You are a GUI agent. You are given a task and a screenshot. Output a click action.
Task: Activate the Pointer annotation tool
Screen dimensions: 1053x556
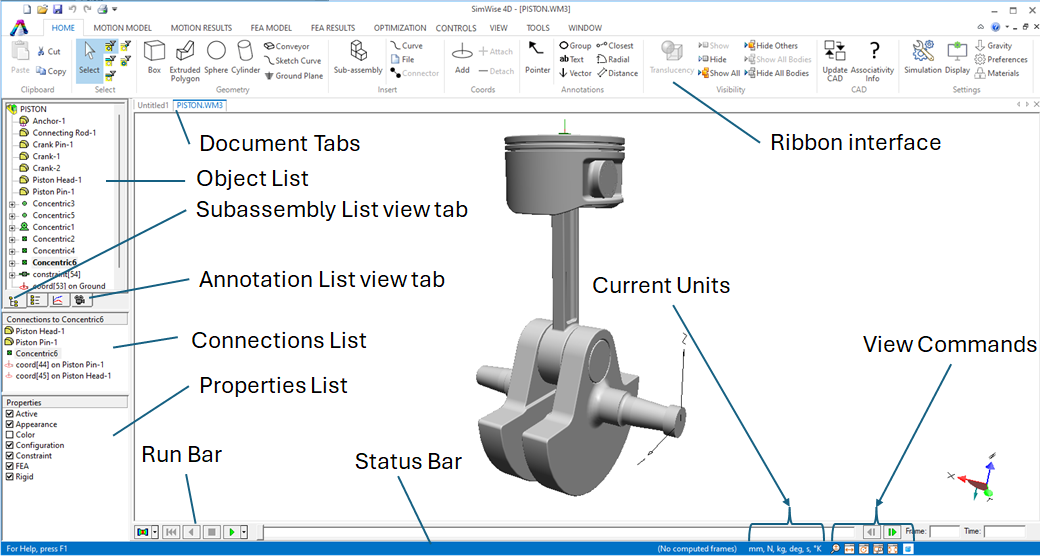[x=537, y=57]
